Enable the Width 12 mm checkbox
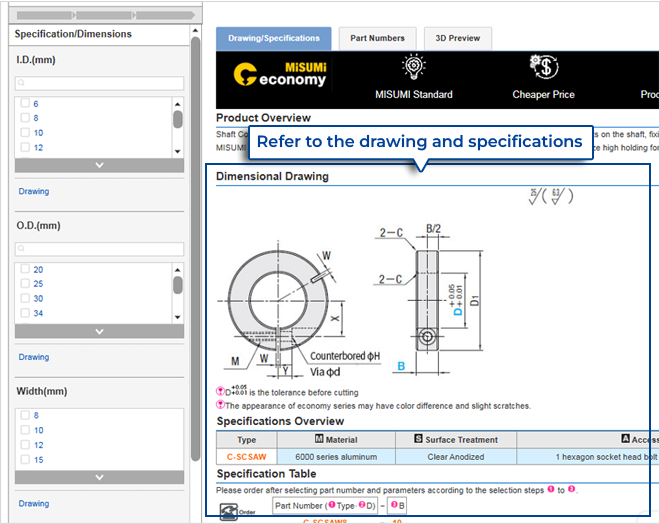This screenshot has height=524, width=660. point(25,445)
